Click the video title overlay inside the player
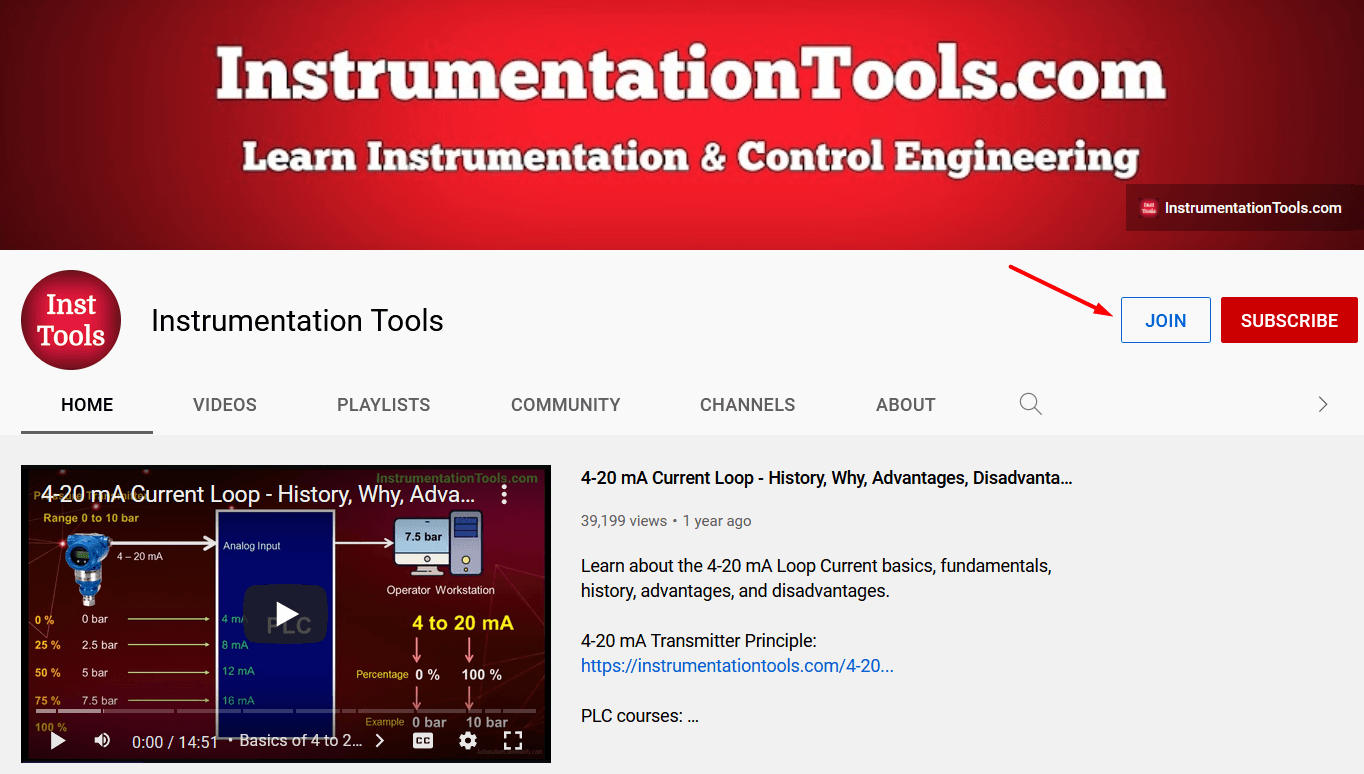The image size is (1364, 774). [x=258, y=494]
